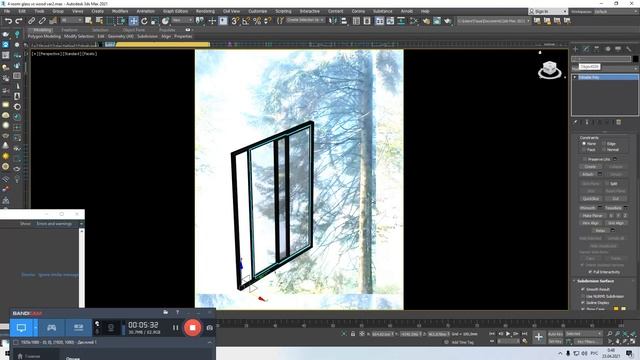Toggle the 3D Snaps icon
Viewport: 640px width, 360px height.
point(235,21)
